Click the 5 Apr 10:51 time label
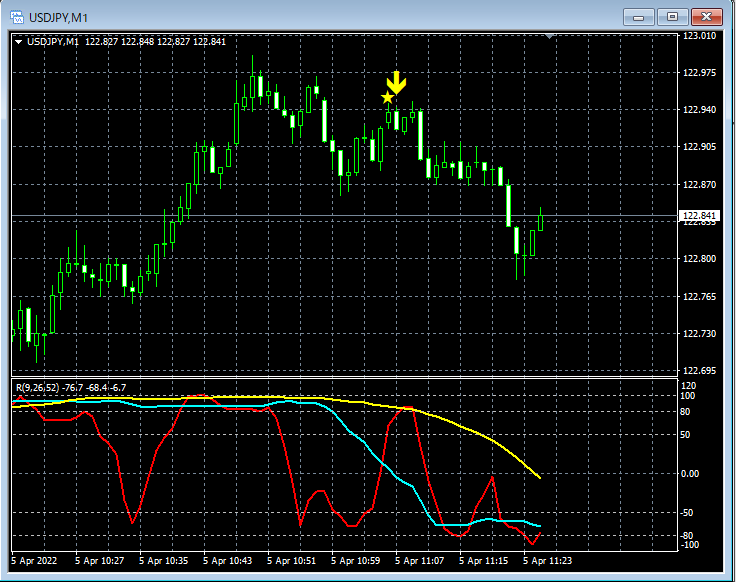Viewport: 737px width, 582px height. tap(291, 561)
